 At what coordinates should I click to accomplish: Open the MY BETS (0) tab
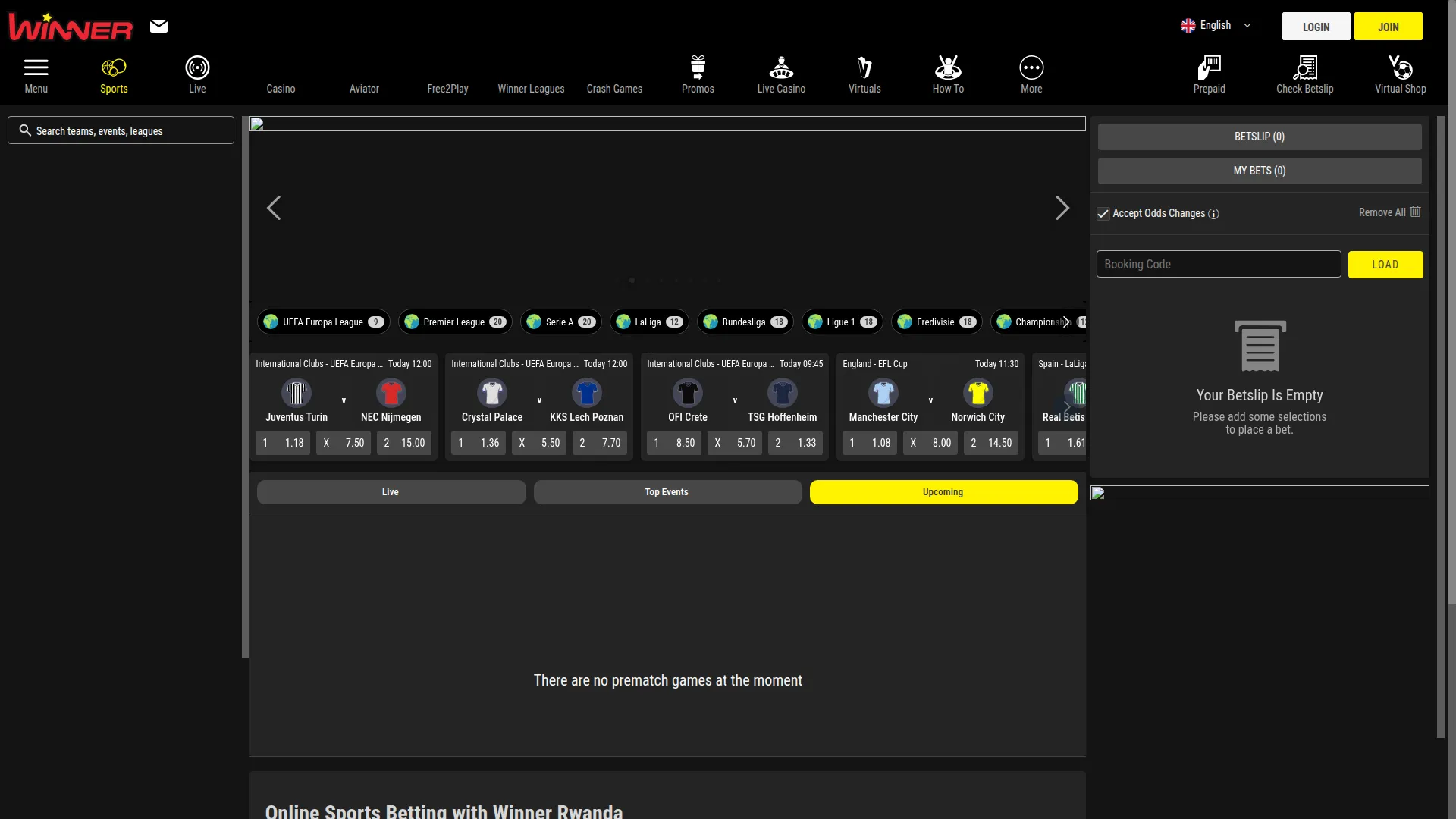click(1260, 171)
